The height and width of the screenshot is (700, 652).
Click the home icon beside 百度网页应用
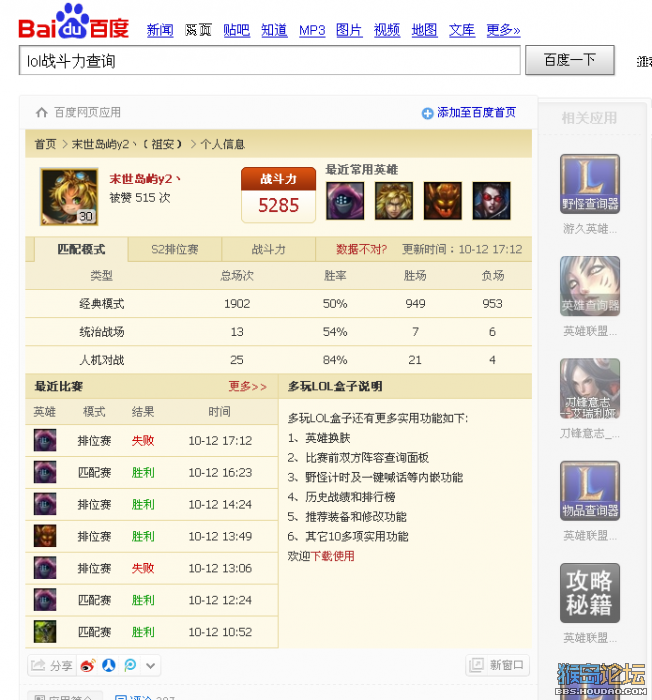pos(42,112)
